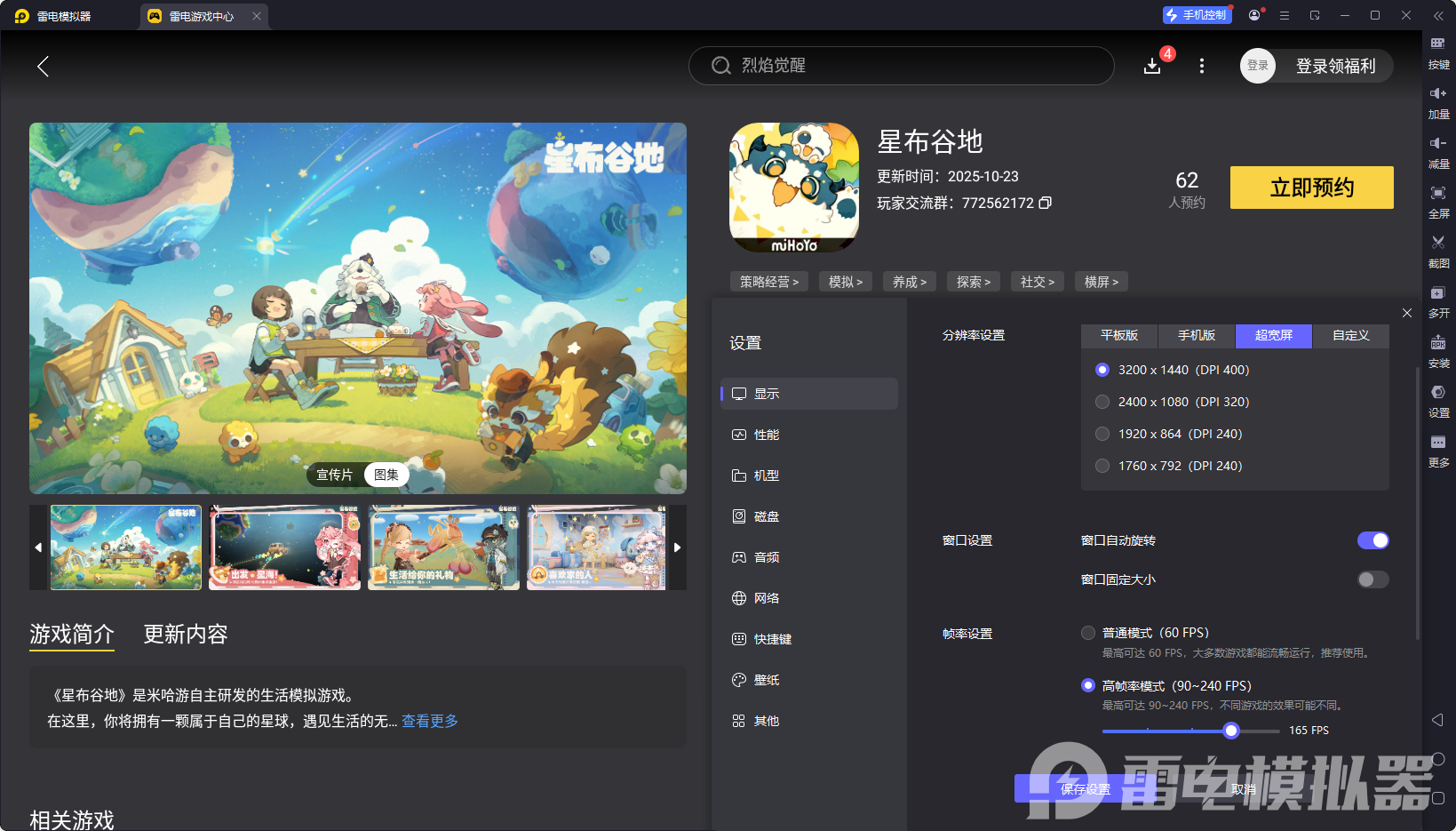Open 更多 tools in the right sidebar
This screenshot has width=1456, height=831.
coord(1438,451)
